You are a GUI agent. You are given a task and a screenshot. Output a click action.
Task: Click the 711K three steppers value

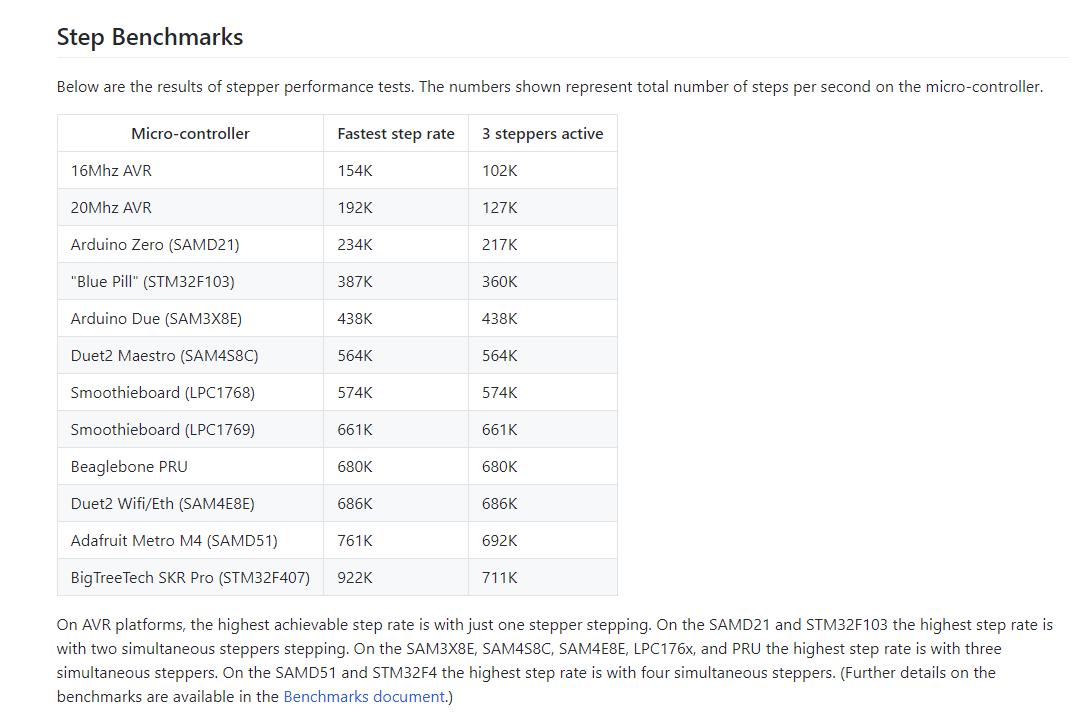click(x=499, y=578)
